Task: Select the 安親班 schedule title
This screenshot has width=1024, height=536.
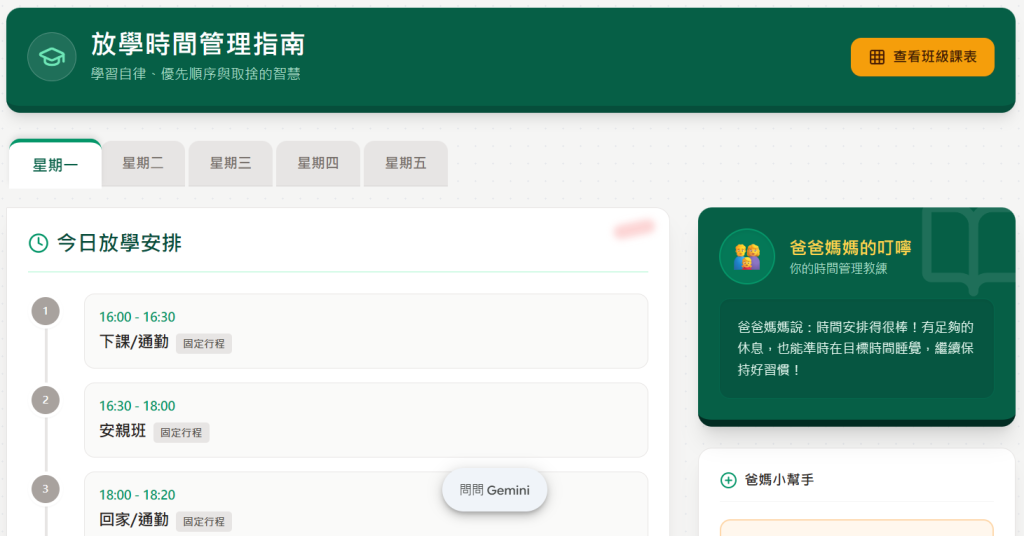Action: (123, 431)
